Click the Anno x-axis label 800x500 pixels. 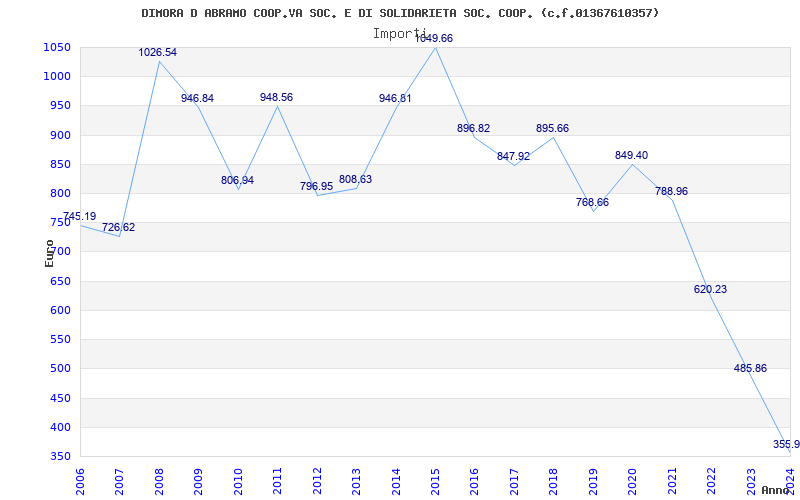click(x=775, y=490)
